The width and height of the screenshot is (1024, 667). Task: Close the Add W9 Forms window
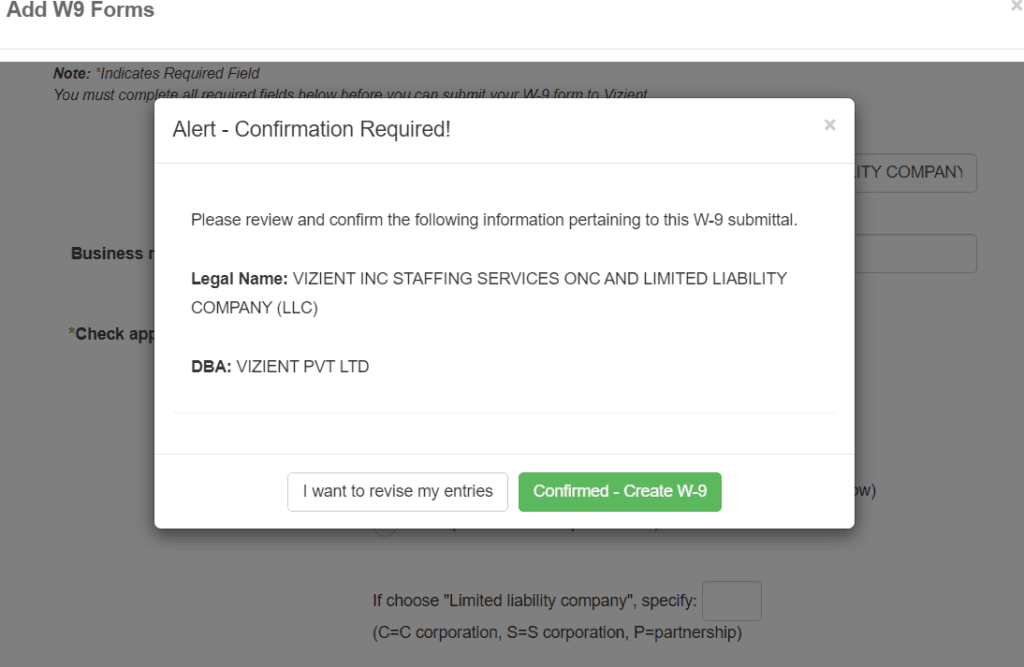point(1017,6)
